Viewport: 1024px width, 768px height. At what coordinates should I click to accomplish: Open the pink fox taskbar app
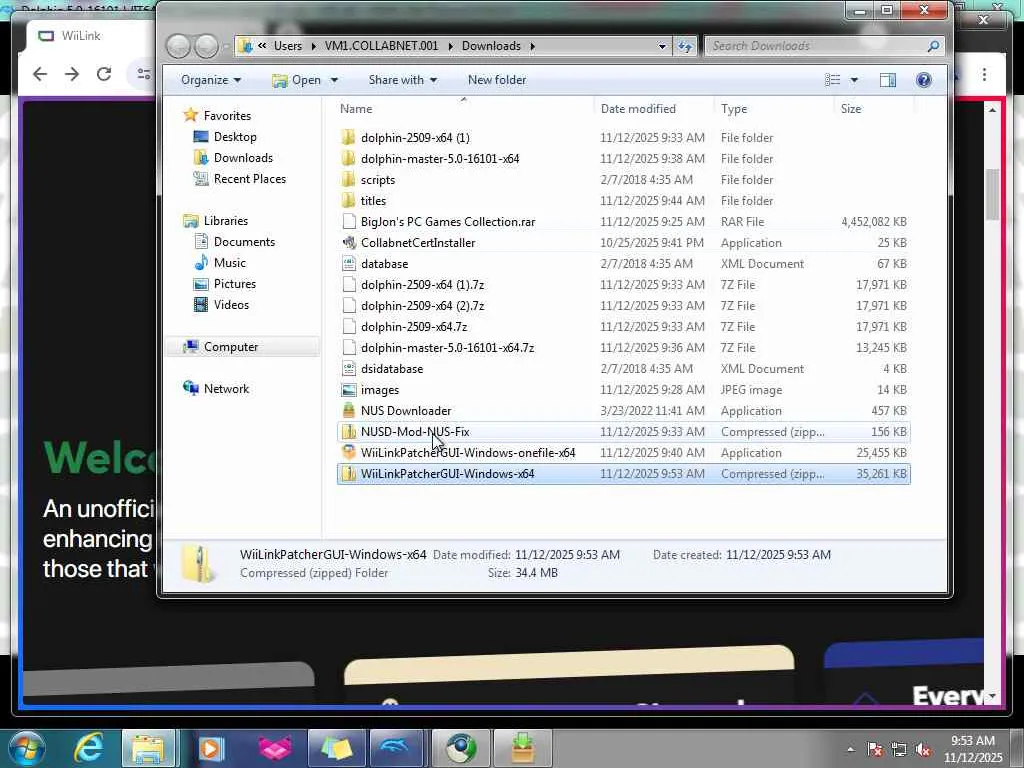tap(275, 748)
